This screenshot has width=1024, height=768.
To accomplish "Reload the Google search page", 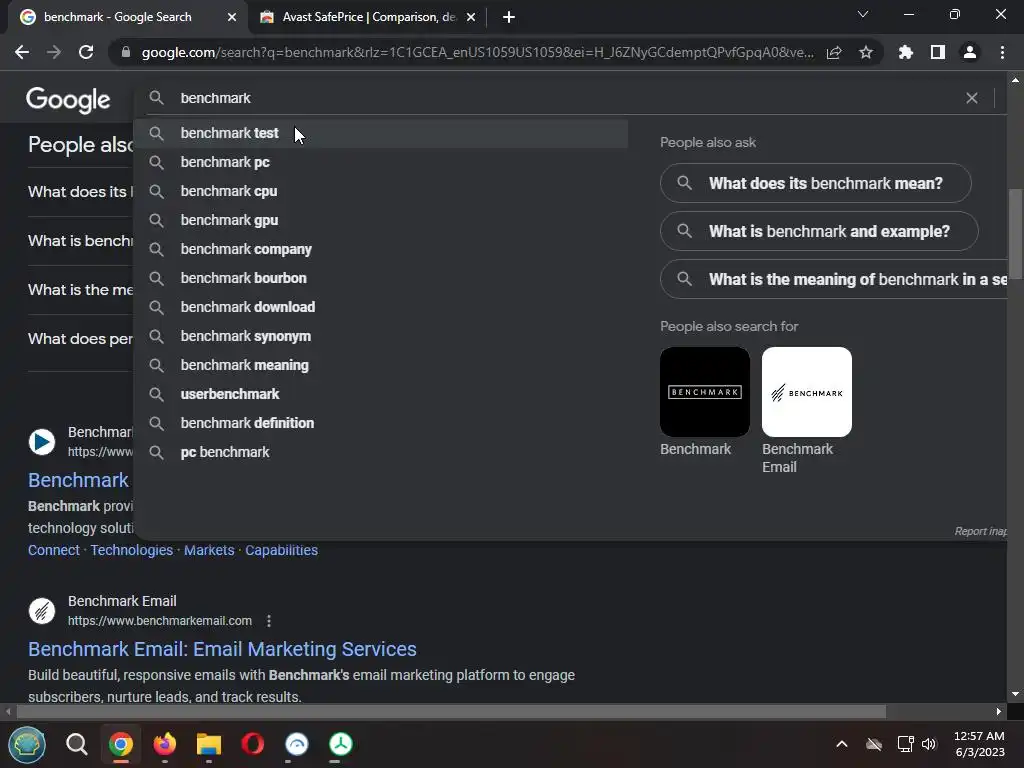I will (x=86, y=52).
